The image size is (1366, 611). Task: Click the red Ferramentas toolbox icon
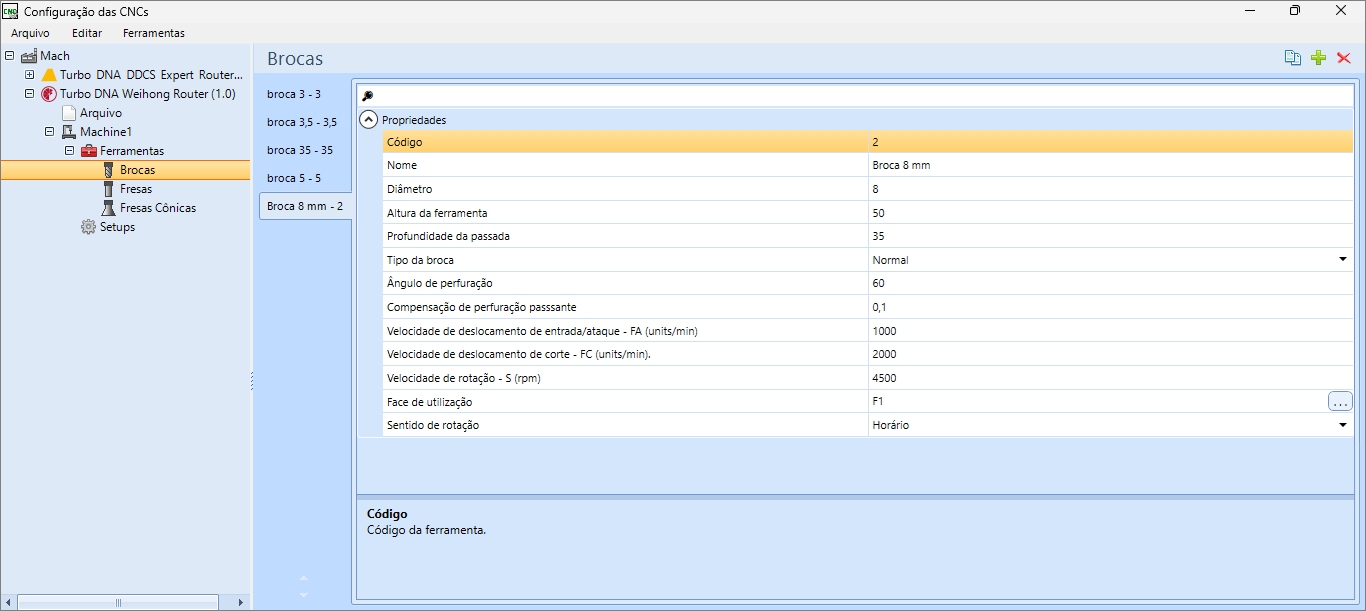pos(88,151)
